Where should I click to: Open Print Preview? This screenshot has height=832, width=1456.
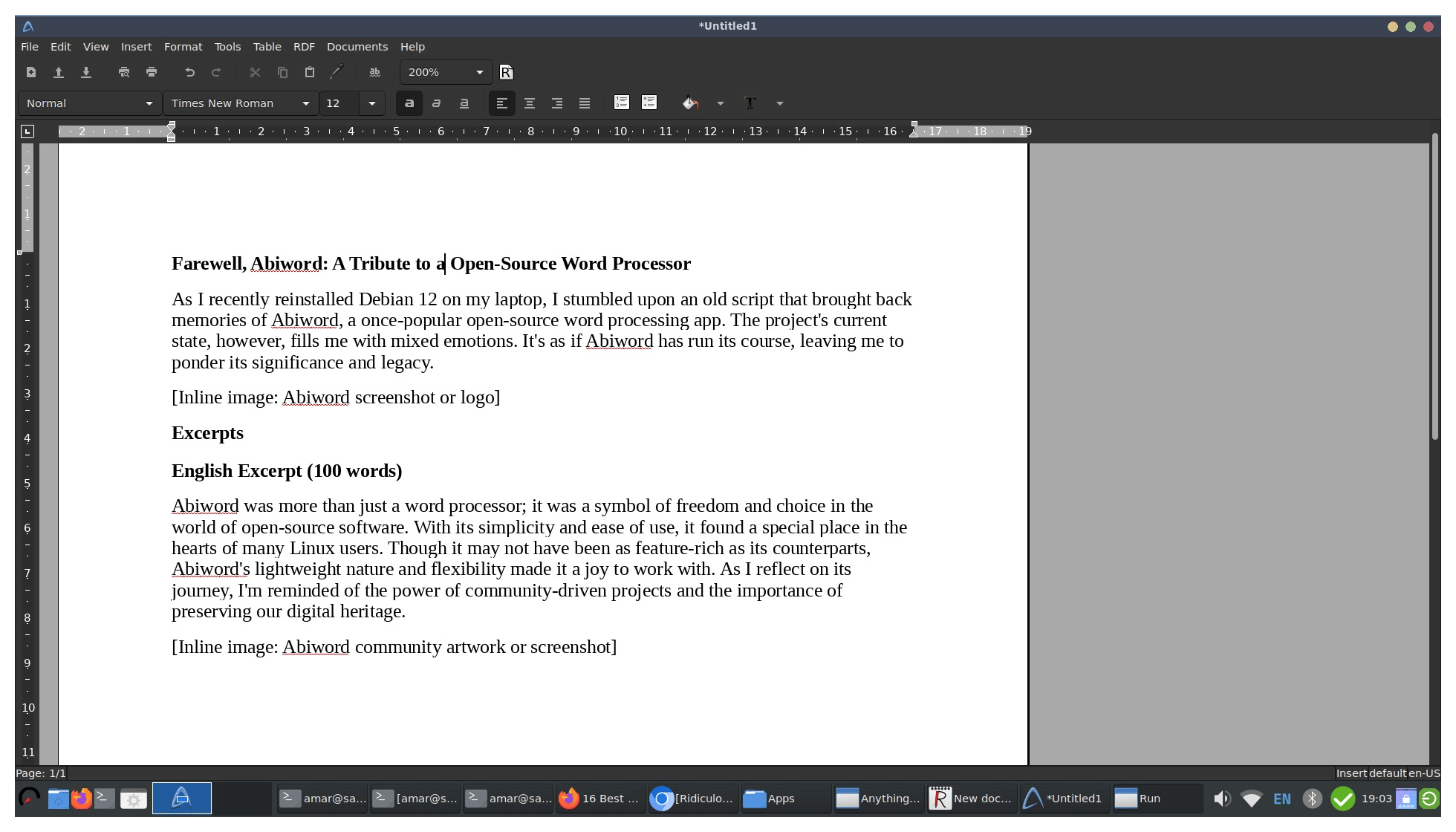pyautogui.click(x=124, y=72)
